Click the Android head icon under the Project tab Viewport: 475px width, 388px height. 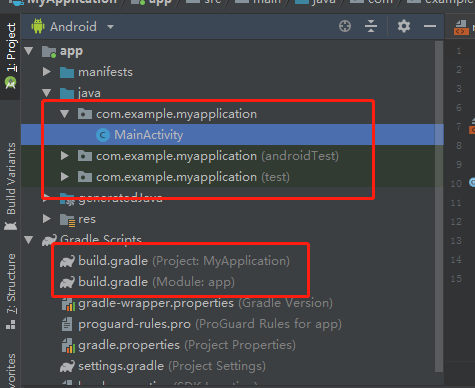pyautogui.click(x=10, y=83)
